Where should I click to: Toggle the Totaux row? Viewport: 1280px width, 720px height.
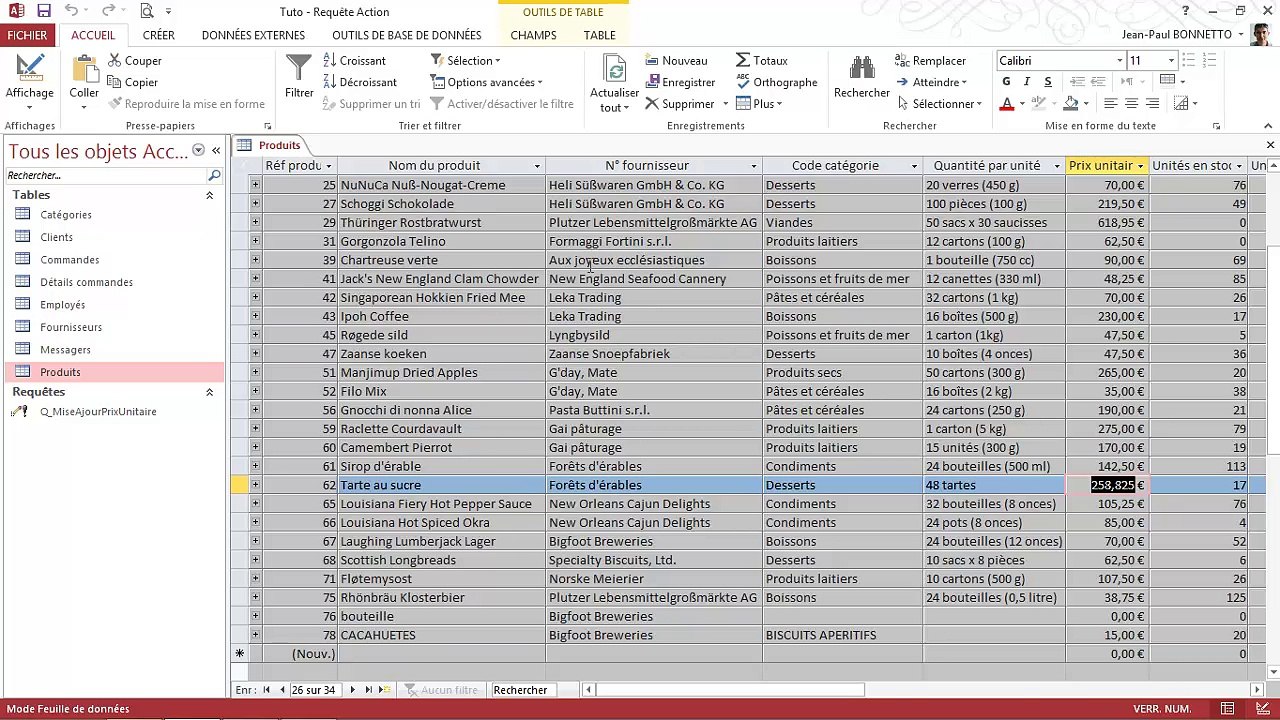(x=762, y=60)
